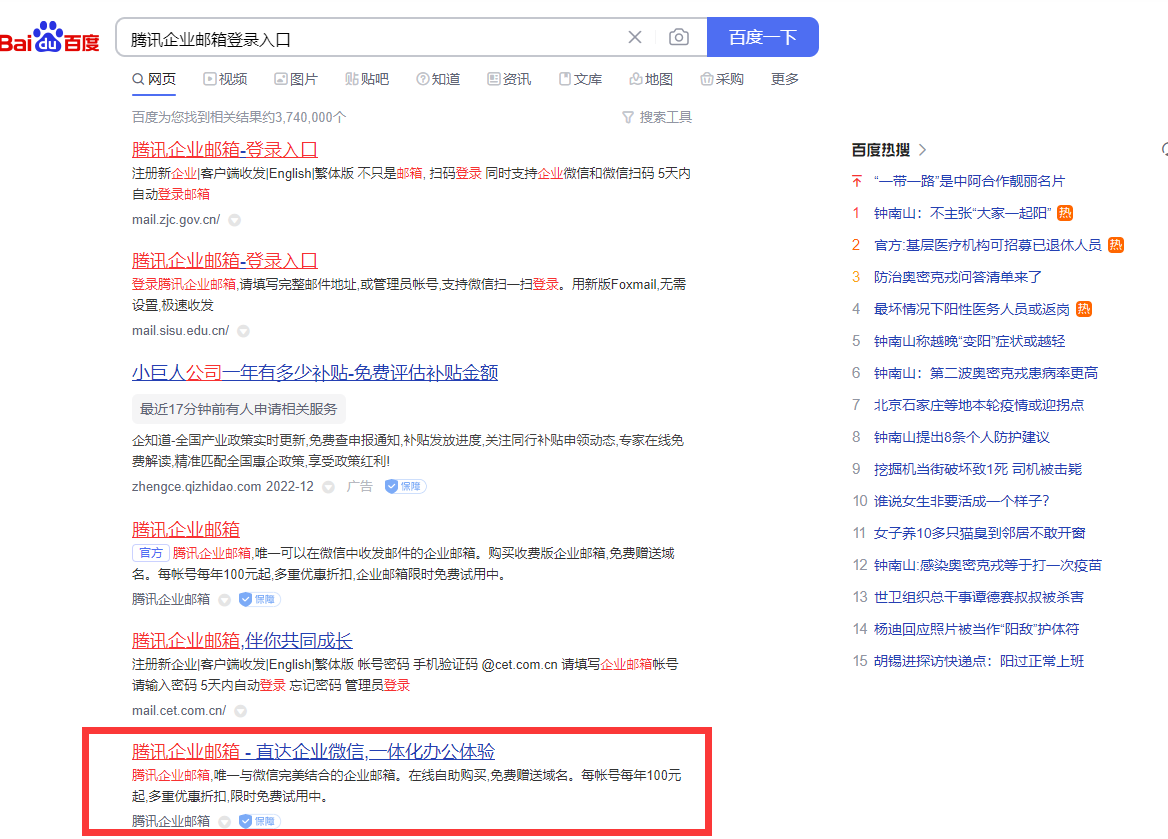Switch to the 资讯 tab
This screenshot has width=1168, height=839.
click(x=510, y=79)
